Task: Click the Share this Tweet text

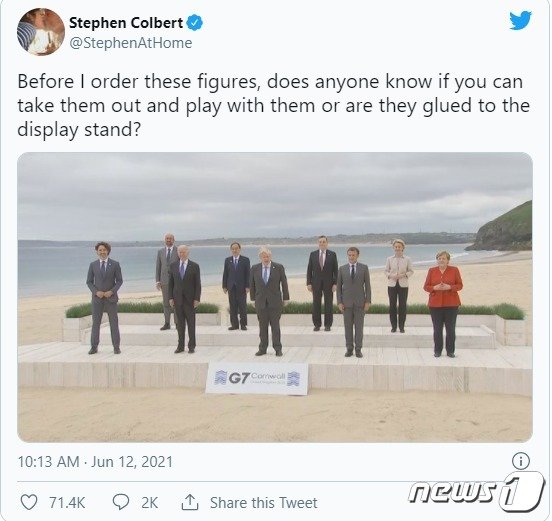Action: tap(264, 503)
